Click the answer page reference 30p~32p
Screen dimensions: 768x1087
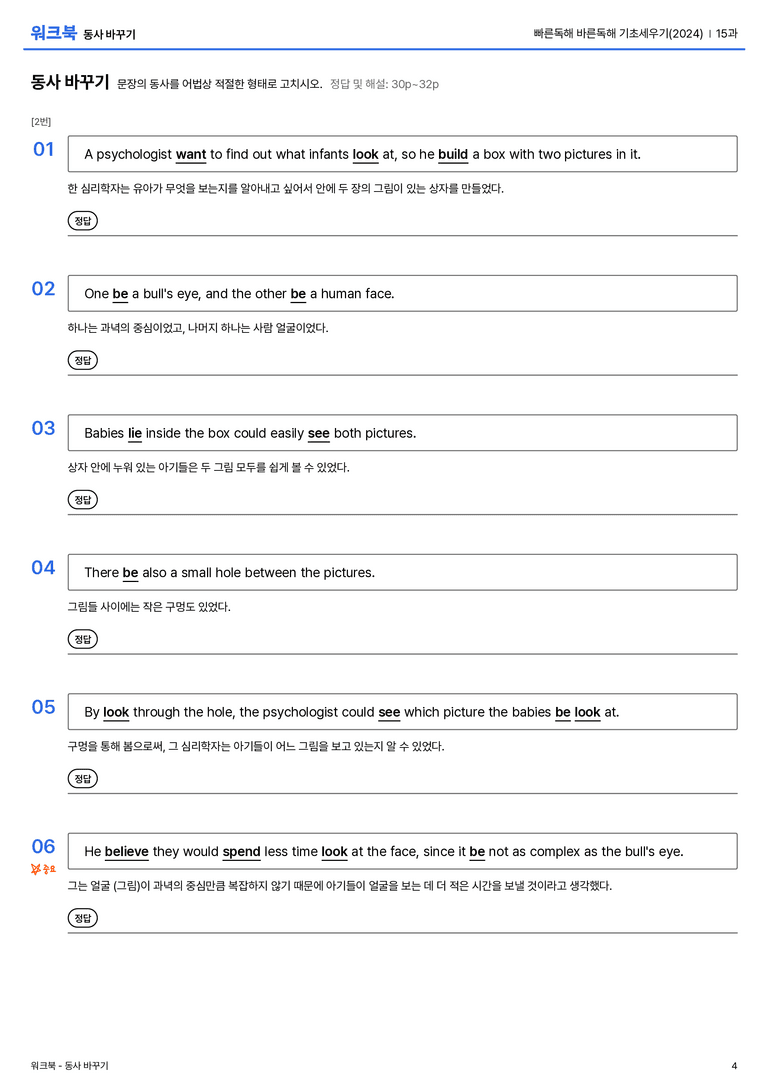point(414,85)
